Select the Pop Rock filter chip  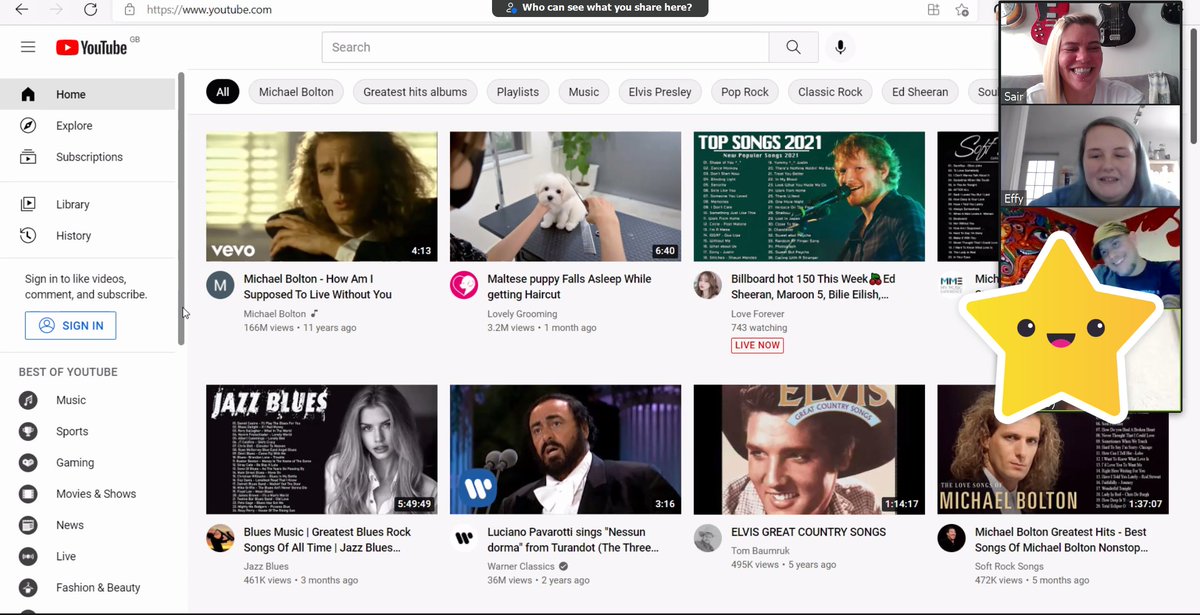click(745, 92)
